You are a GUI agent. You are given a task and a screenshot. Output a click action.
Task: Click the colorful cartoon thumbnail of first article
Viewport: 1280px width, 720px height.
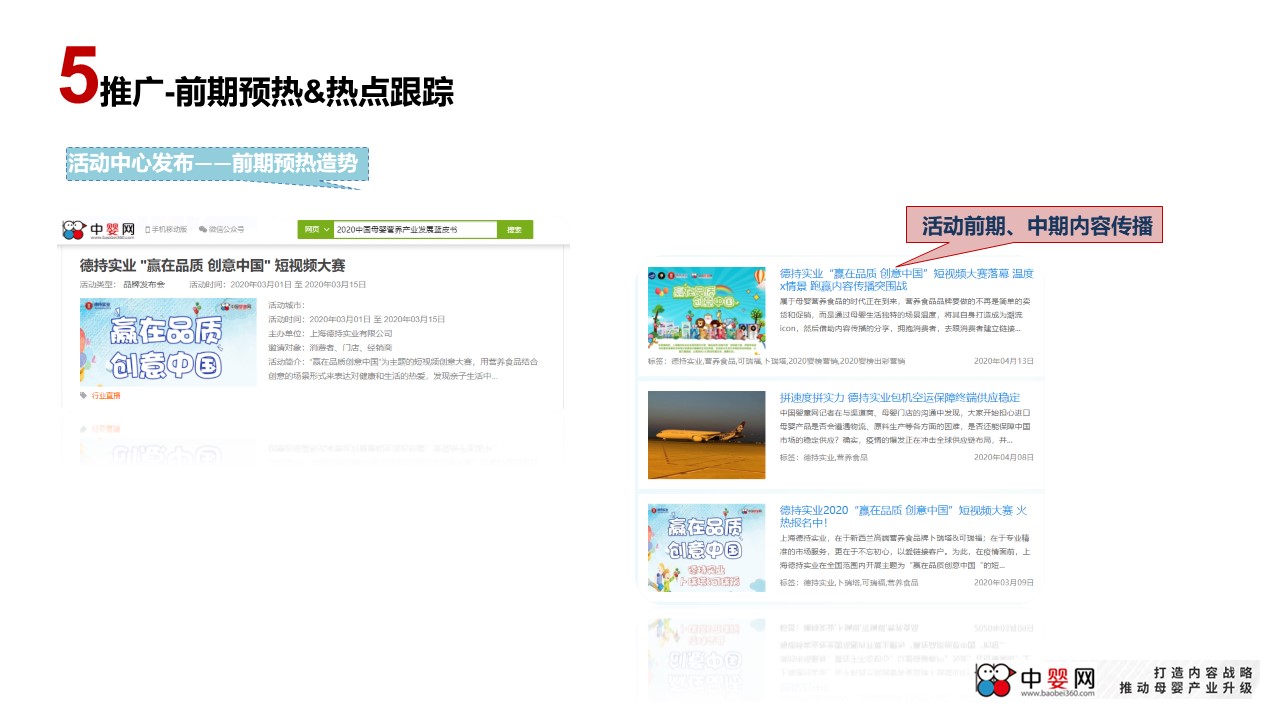706,310
